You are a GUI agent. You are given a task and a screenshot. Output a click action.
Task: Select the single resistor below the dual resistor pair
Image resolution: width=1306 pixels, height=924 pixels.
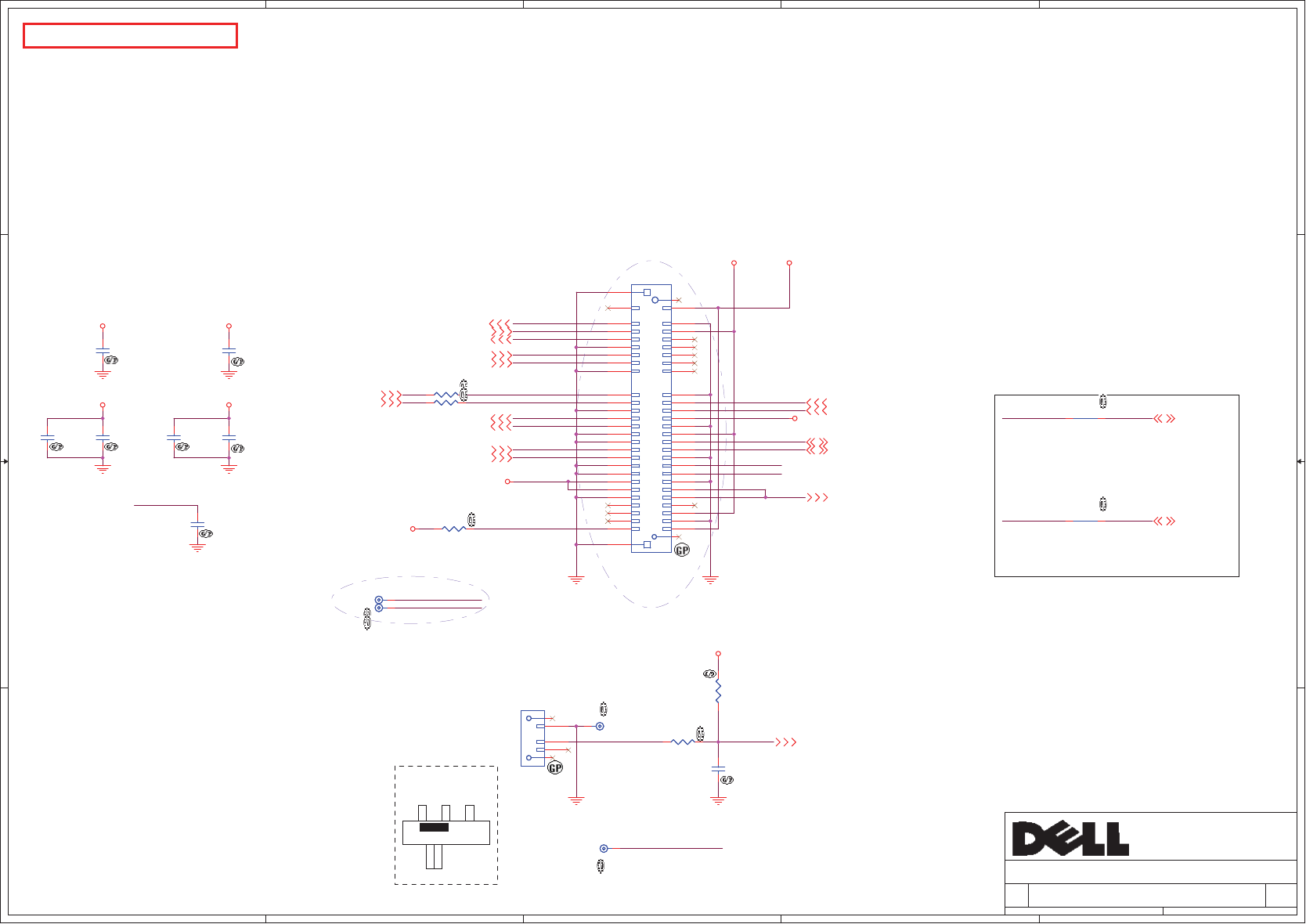pyautogui.click(x=454, y=529)
